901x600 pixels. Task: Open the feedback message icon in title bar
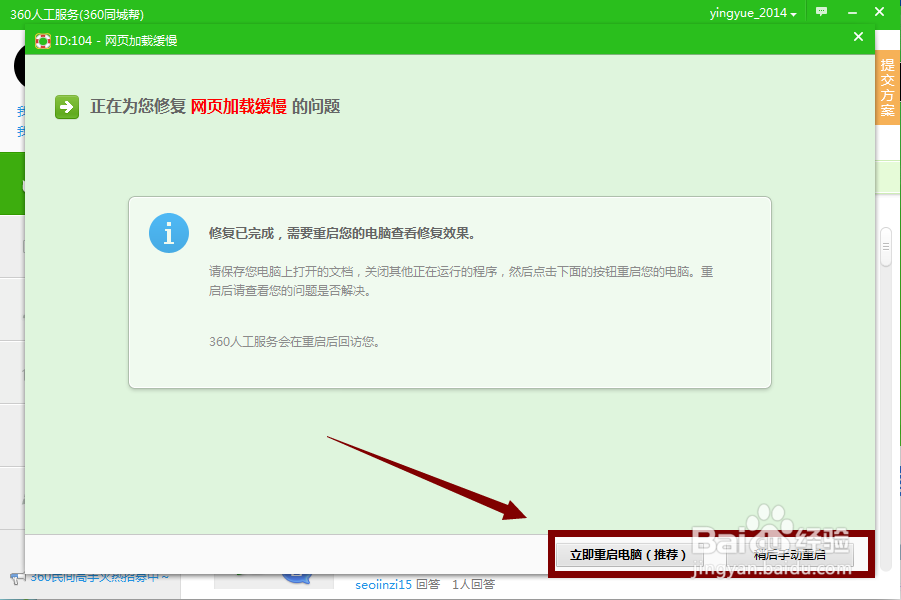pos(822,11)
